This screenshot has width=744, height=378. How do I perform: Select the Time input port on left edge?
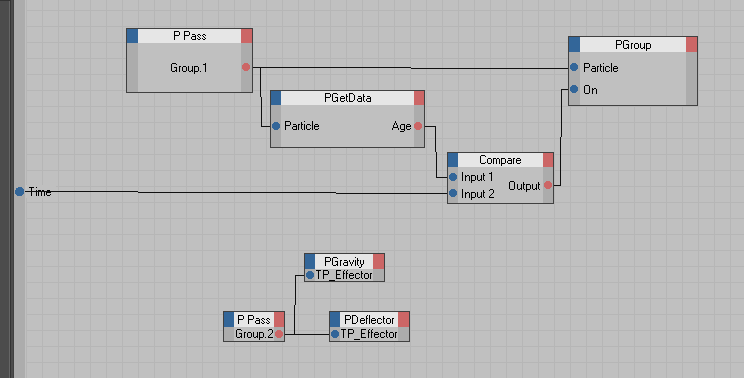point(19,192)
